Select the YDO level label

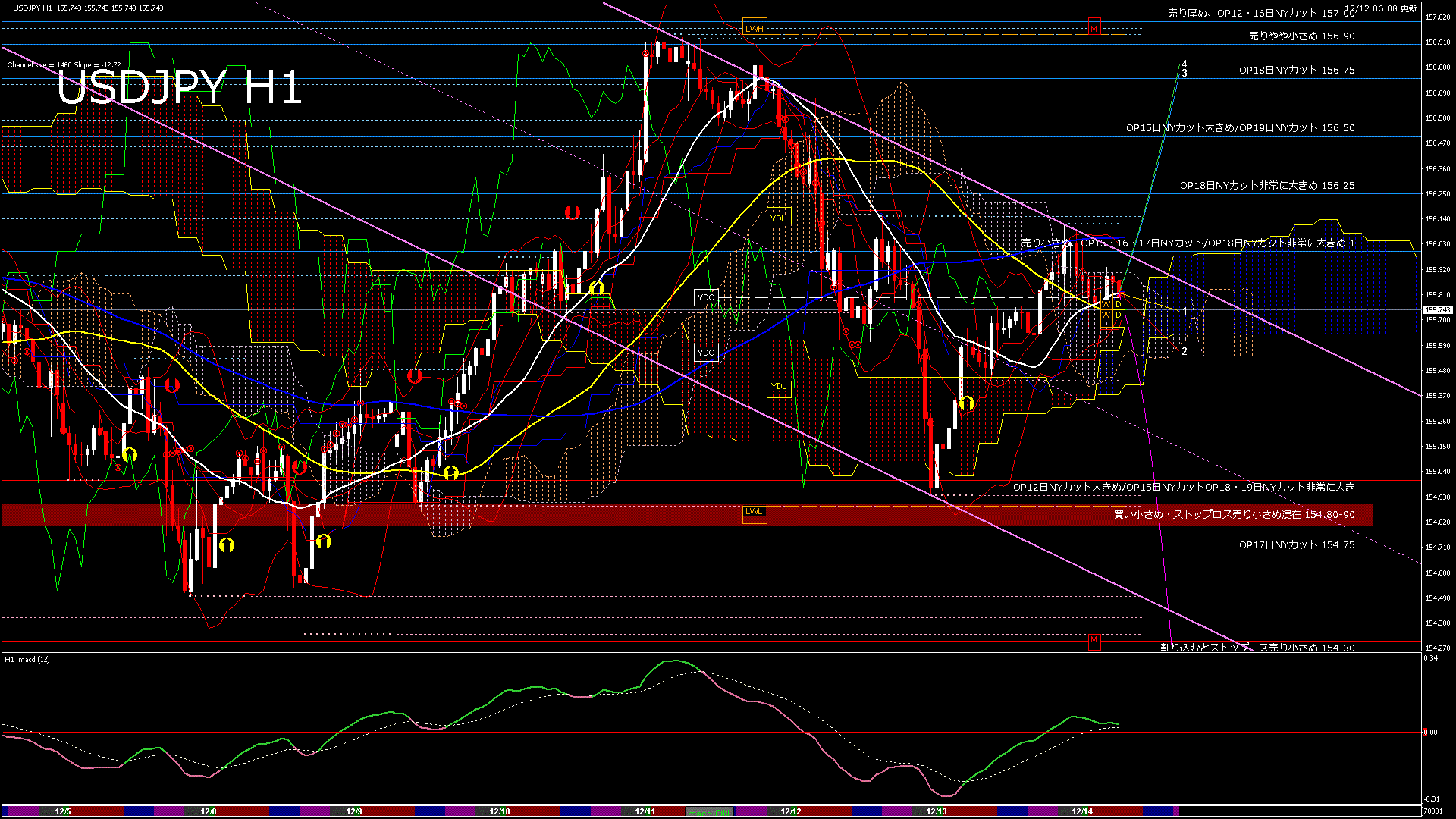tap(706, 353)
